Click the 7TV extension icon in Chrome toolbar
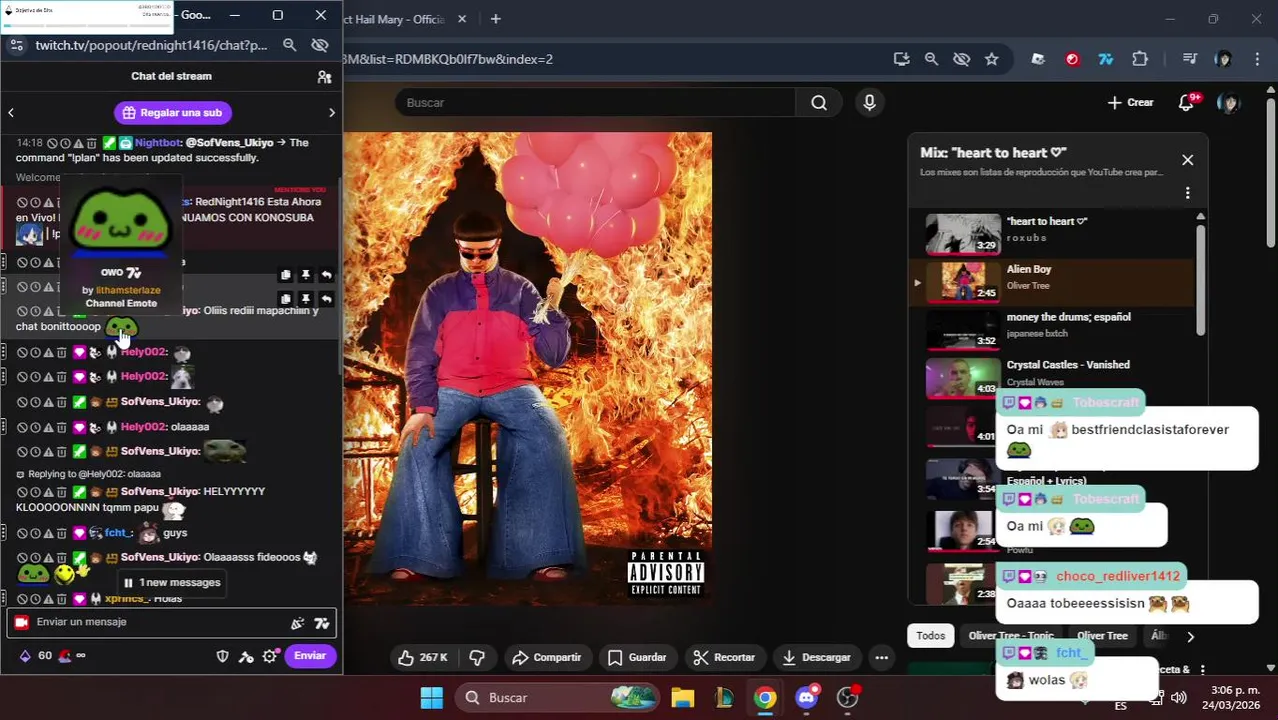Screen dimensions: 1278x720 coord(1105,59)
